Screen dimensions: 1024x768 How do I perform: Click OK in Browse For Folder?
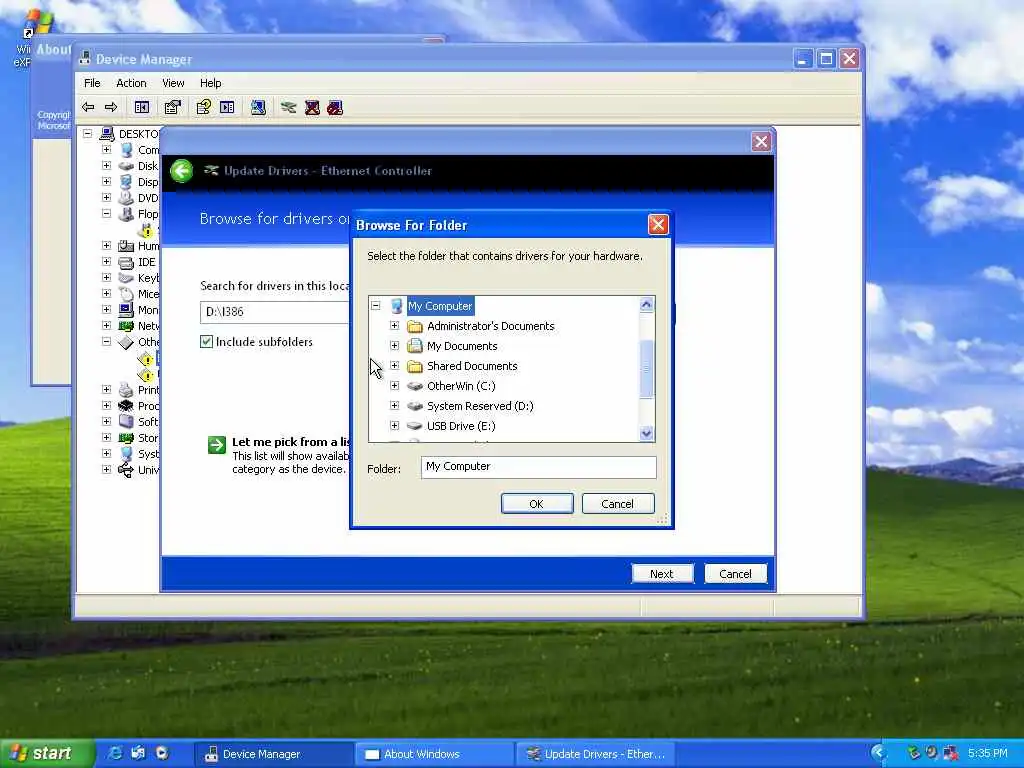click(x=537, y=504)
